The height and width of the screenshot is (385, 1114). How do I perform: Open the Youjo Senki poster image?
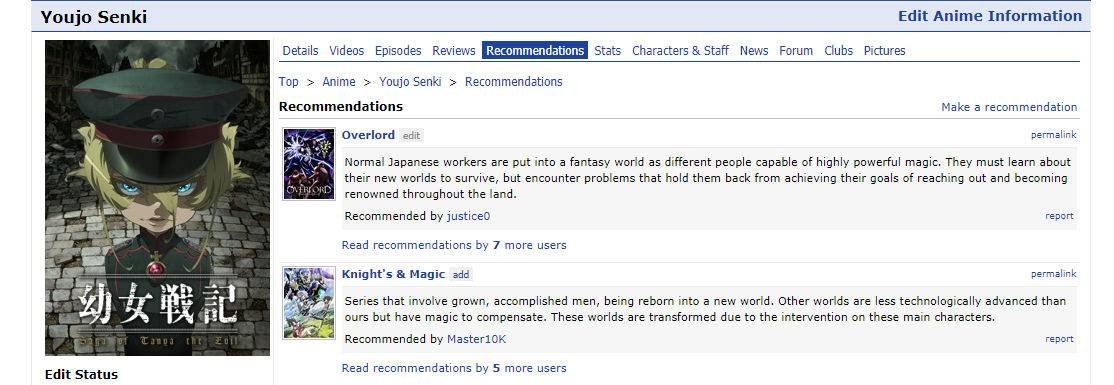point(157,197)
